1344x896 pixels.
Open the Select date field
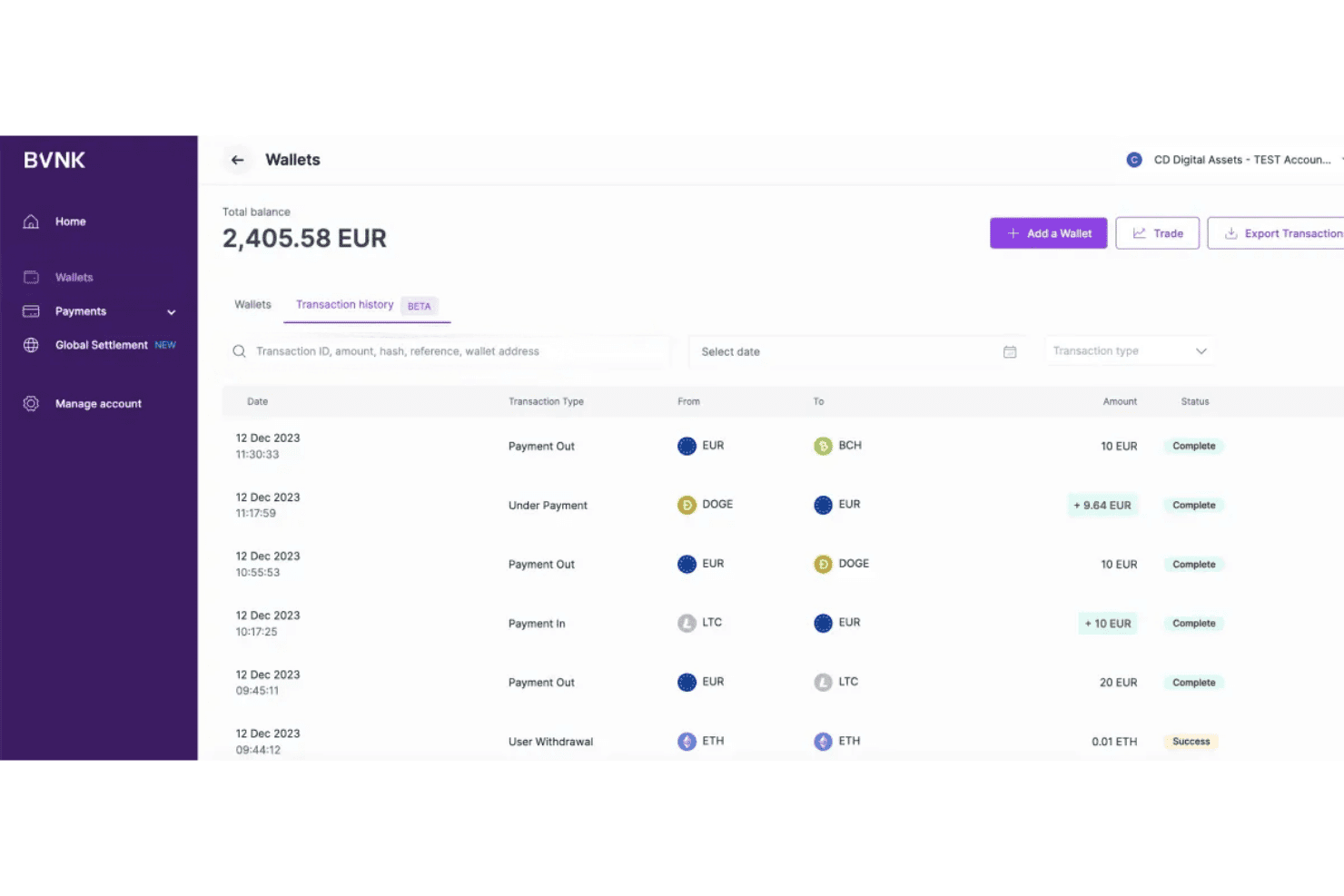click(x=858, y=351)
